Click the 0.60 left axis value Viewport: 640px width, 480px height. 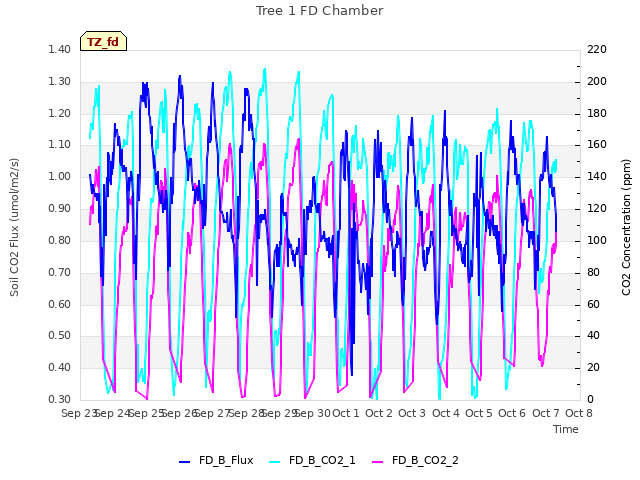(x=60, y=304)
